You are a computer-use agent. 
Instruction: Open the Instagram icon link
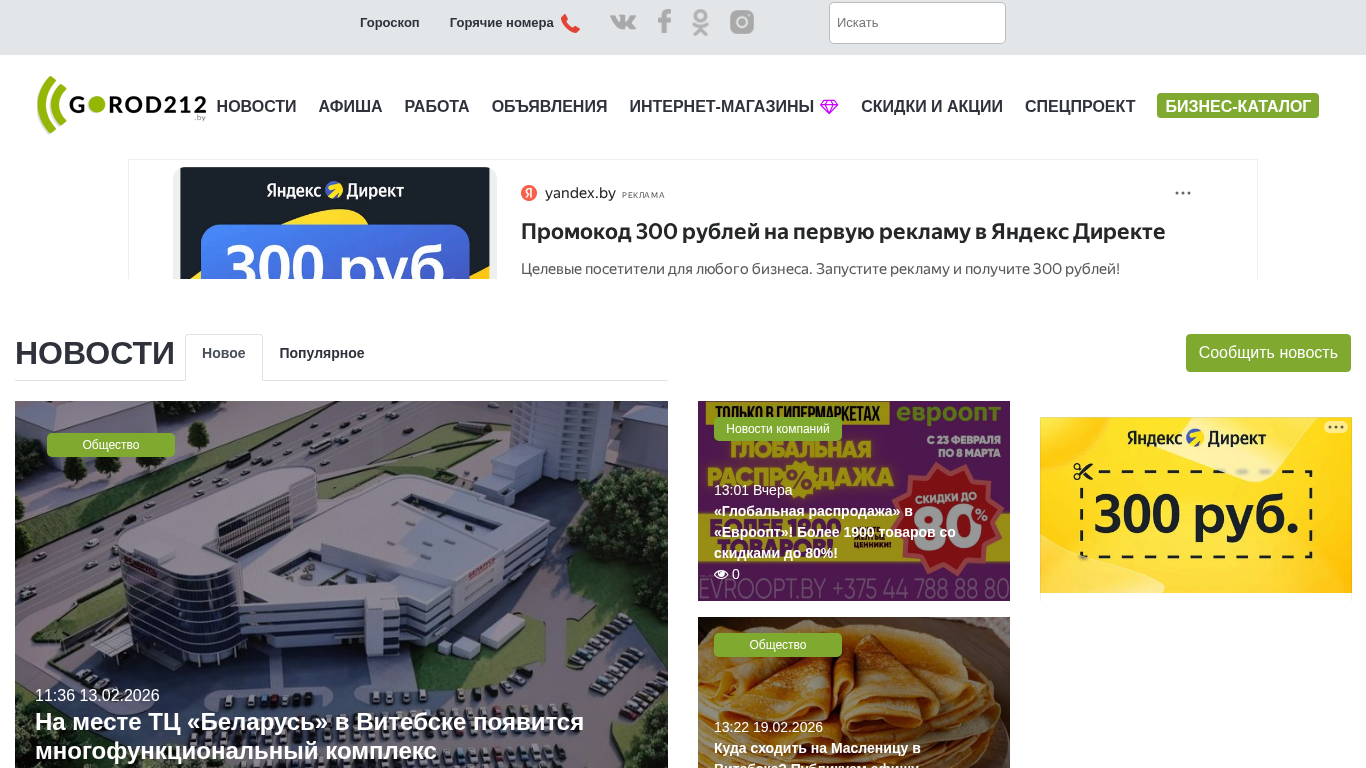tap(742, 22)
